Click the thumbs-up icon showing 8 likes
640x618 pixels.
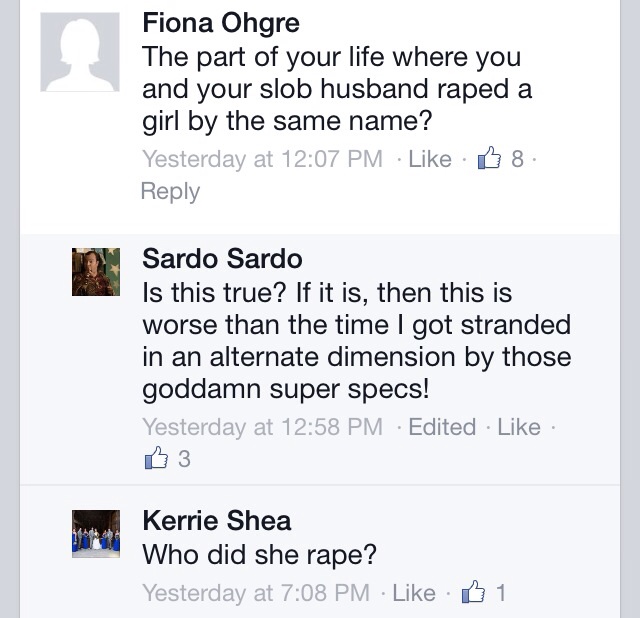pyautogui.click(x=489, y=159)
